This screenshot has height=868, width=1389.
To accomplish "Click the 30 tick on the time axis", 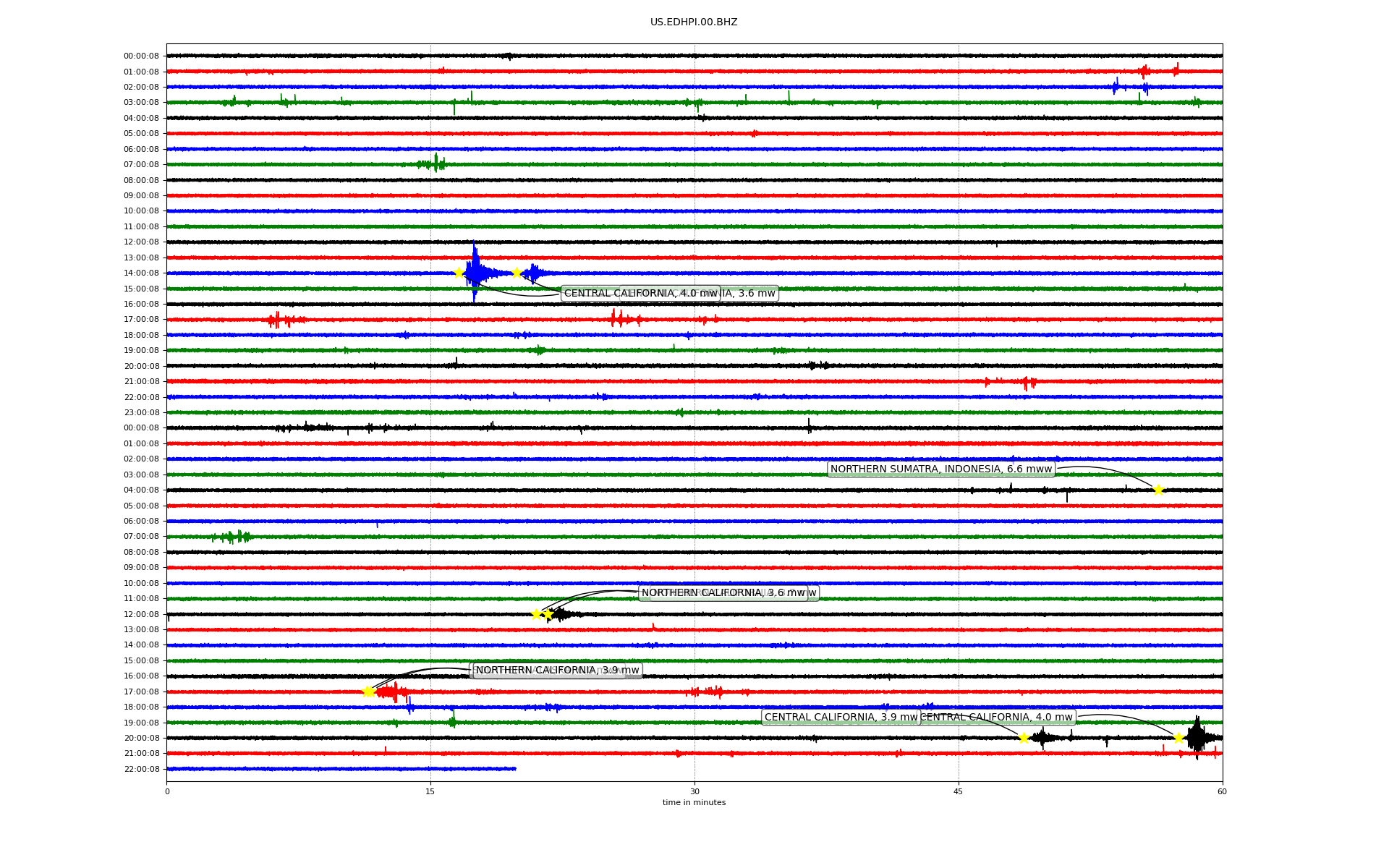I will [x=694, y=791].
